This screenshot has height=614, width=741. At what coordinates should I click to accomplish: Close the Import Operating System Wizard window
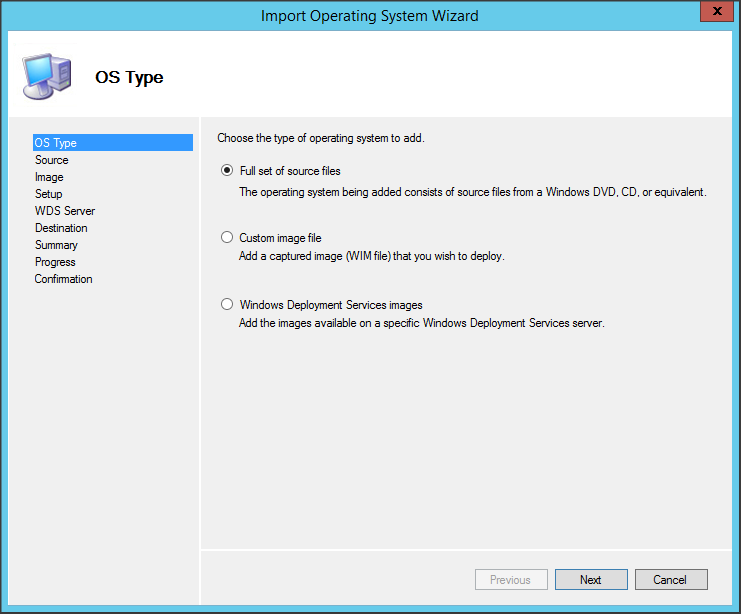point(712,13)
